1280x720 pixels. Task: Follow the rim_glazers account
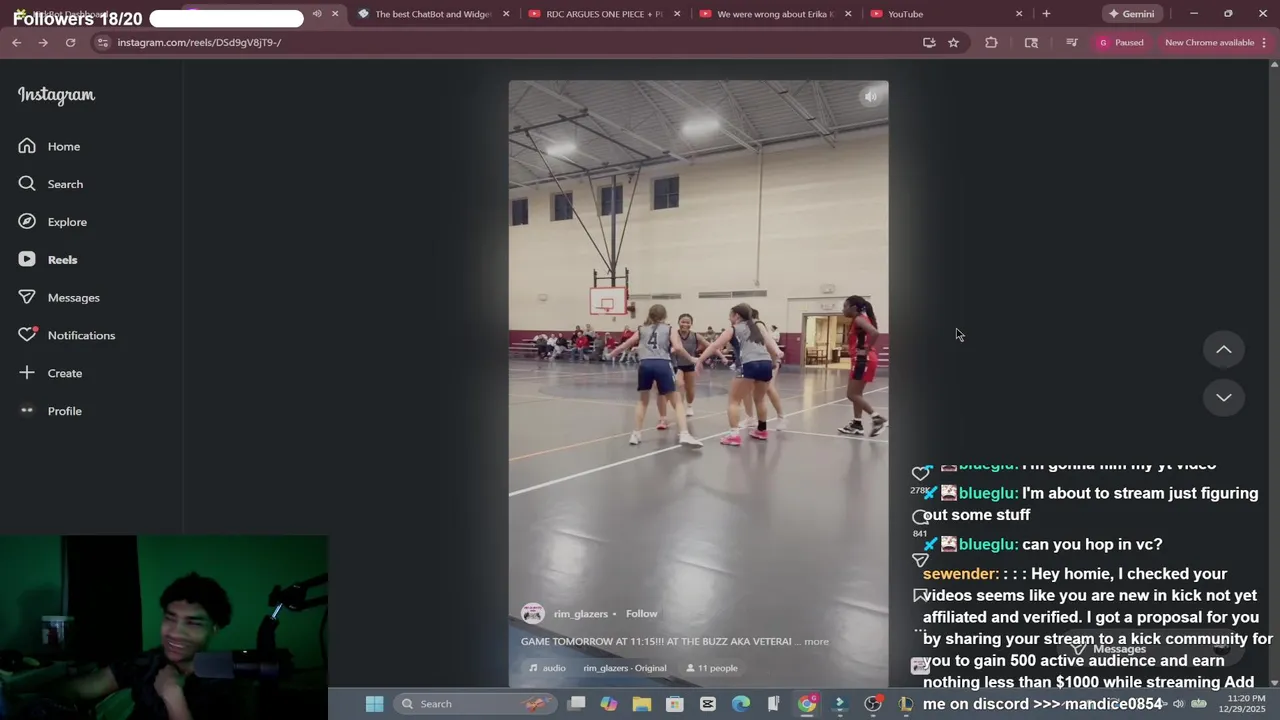[x=641, y=614]
